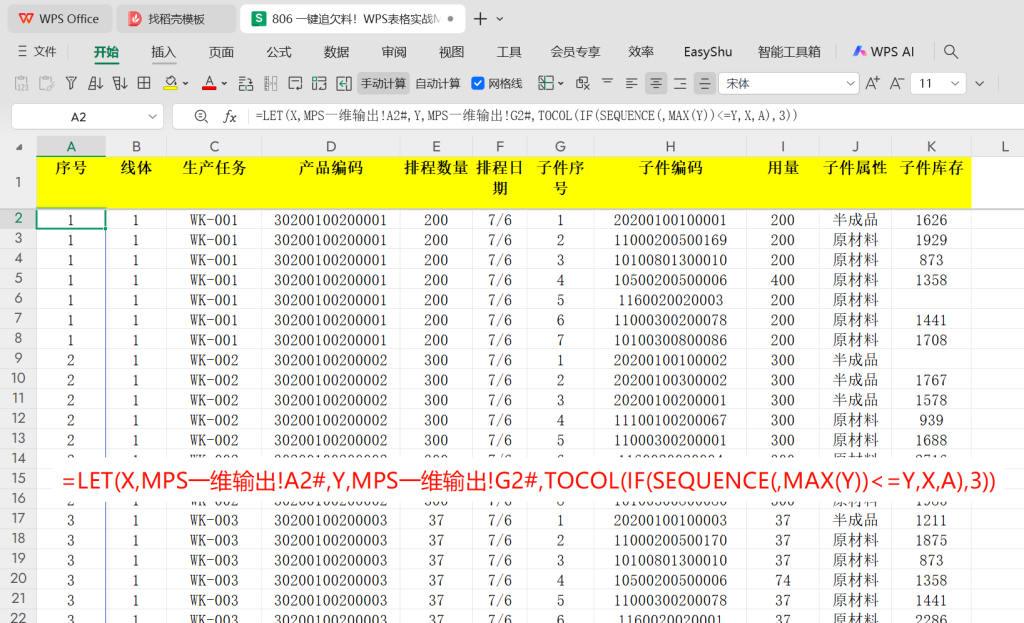Switch to the 视图 ribbon tab
This screenshot has height=623, width=1024.
(x=451, y=52)
